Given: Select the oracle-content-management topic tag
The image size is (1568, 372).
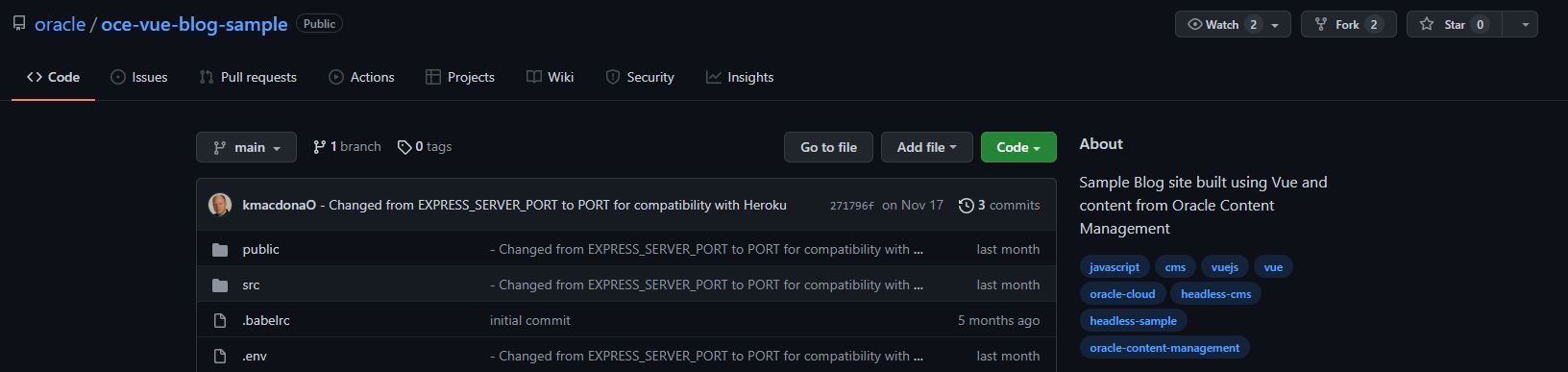Looking at the screenshot, I should (1164, 348).
